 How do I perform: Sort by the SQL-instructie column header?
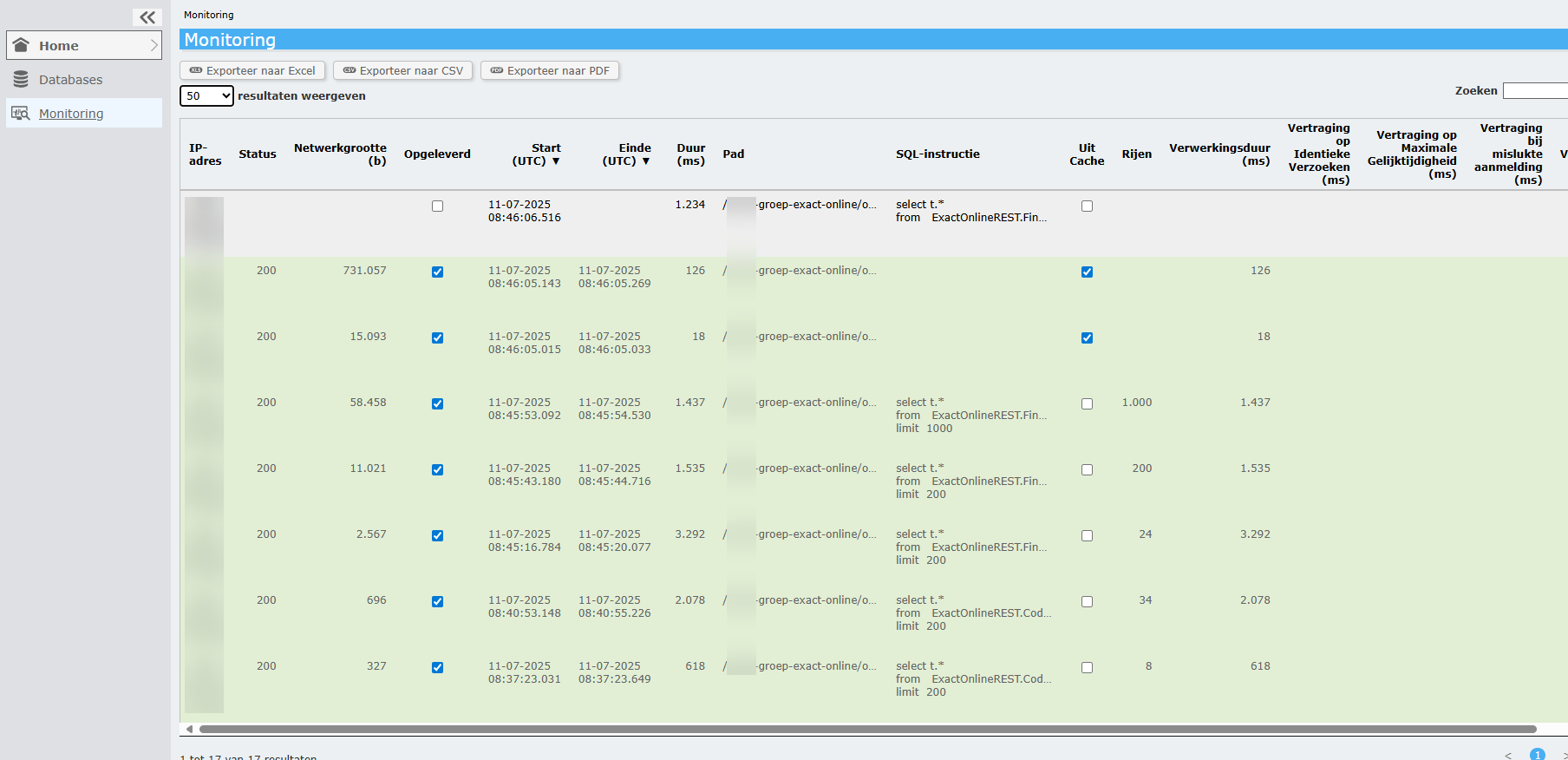click(938, 154)
